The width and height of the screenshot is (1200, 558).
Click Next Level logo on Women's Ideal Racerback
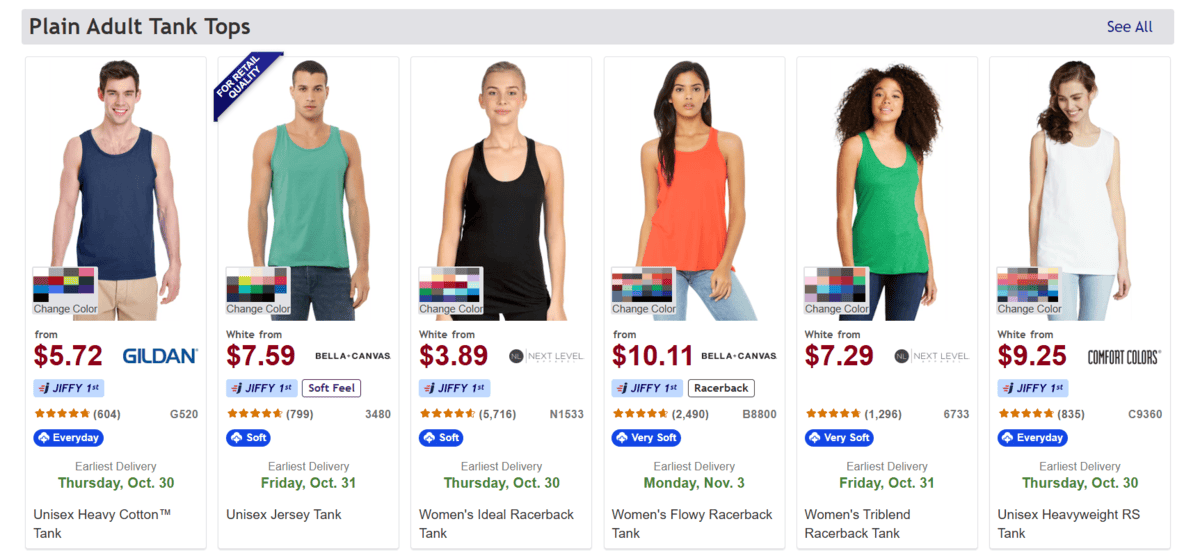click(x=545, y=356)
